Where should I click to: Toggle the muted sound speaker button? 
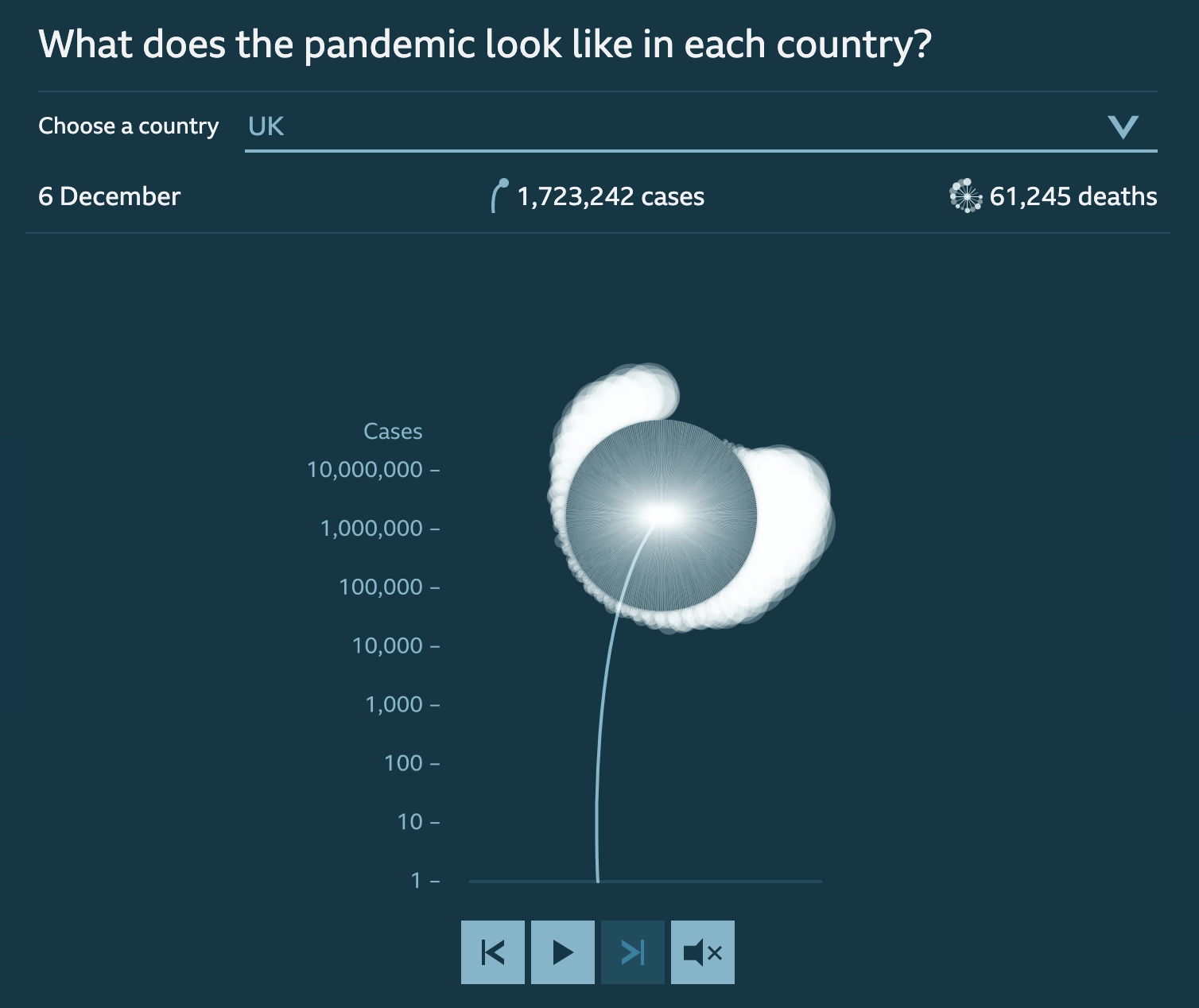point(703,952)
